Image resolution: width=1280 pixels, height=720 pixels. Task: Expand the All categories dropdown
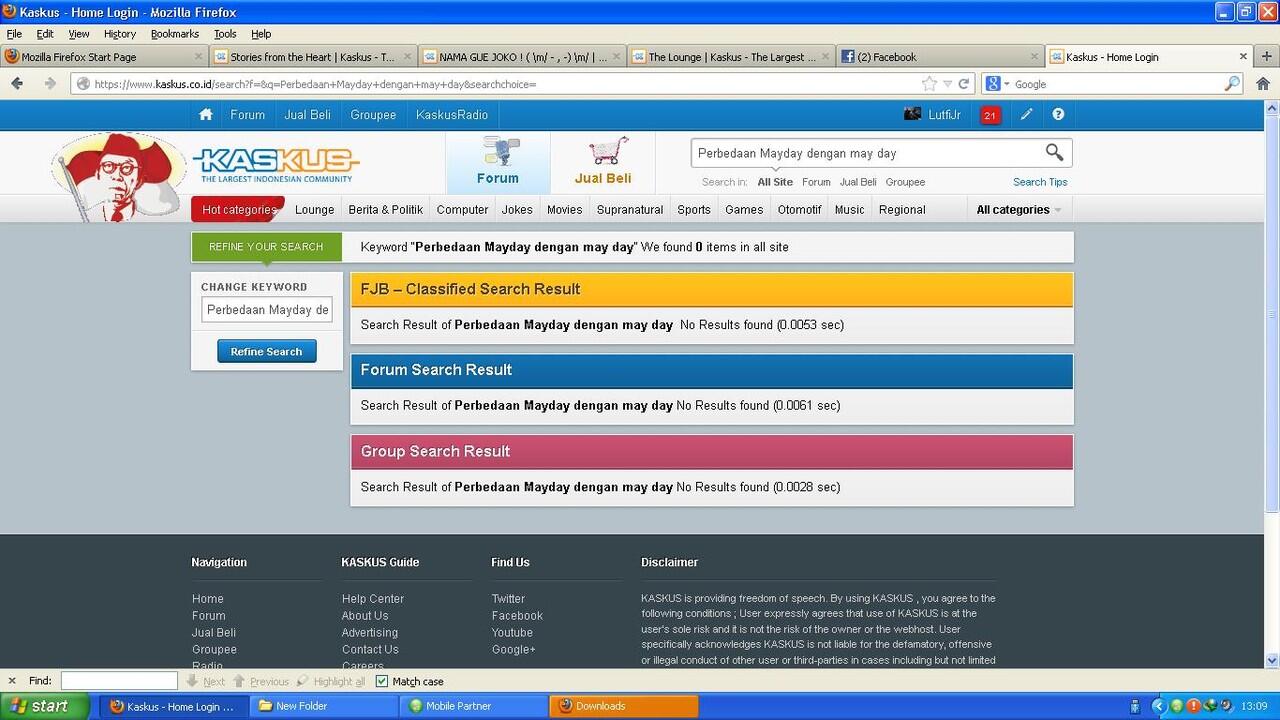(x=1018, y=210)
